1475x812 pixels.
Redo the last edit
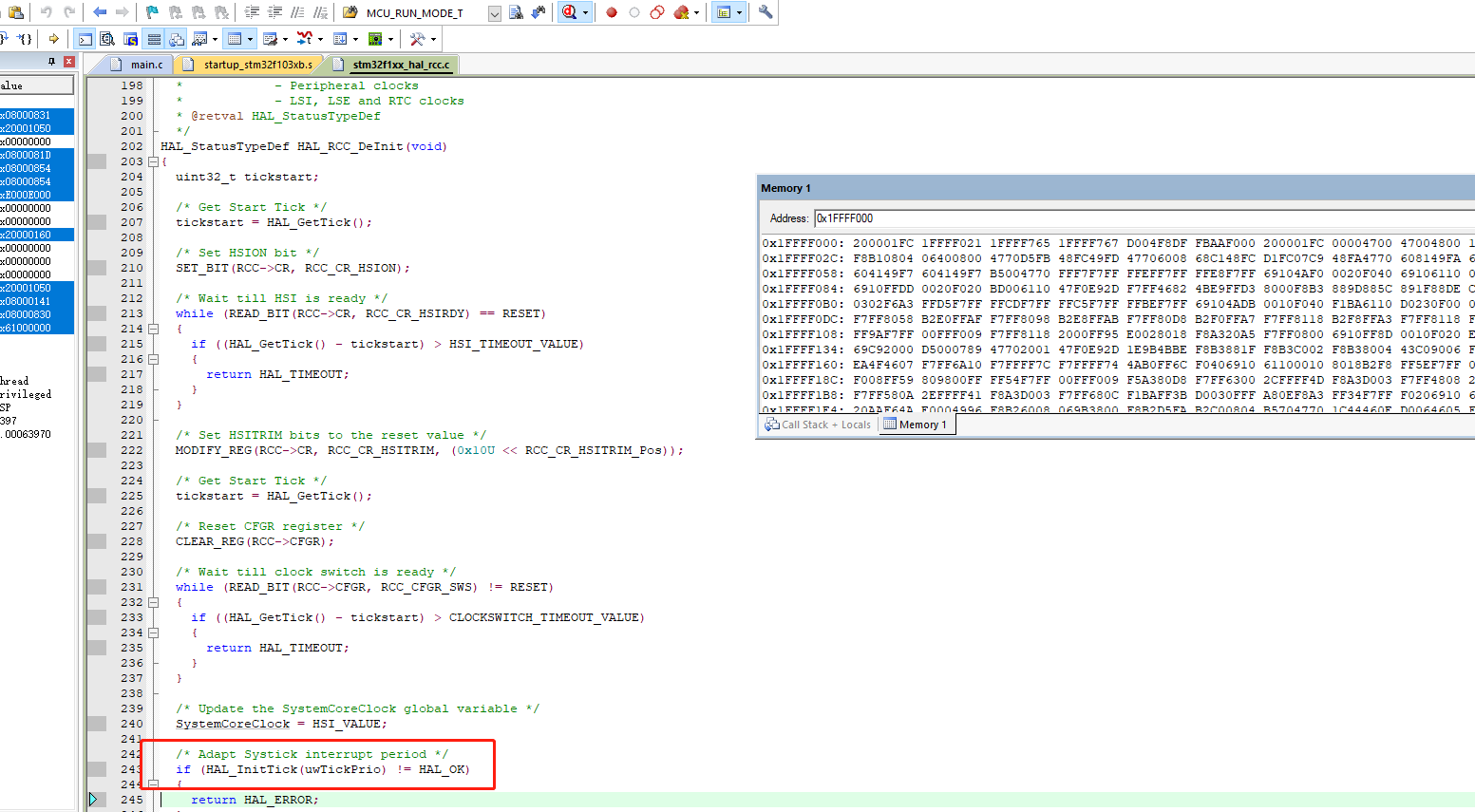[68, 12]
